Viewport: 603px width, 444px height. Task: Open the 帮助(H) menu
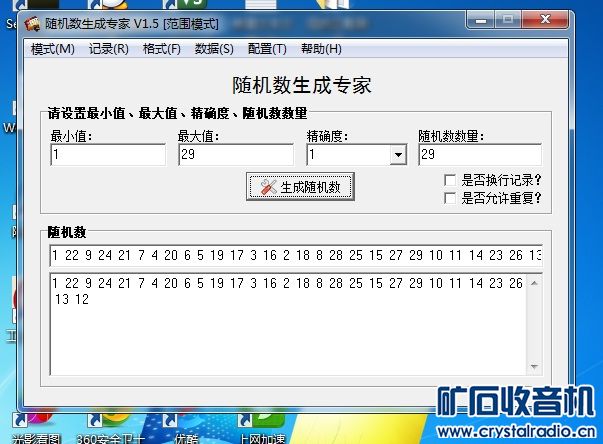point(321,49)
